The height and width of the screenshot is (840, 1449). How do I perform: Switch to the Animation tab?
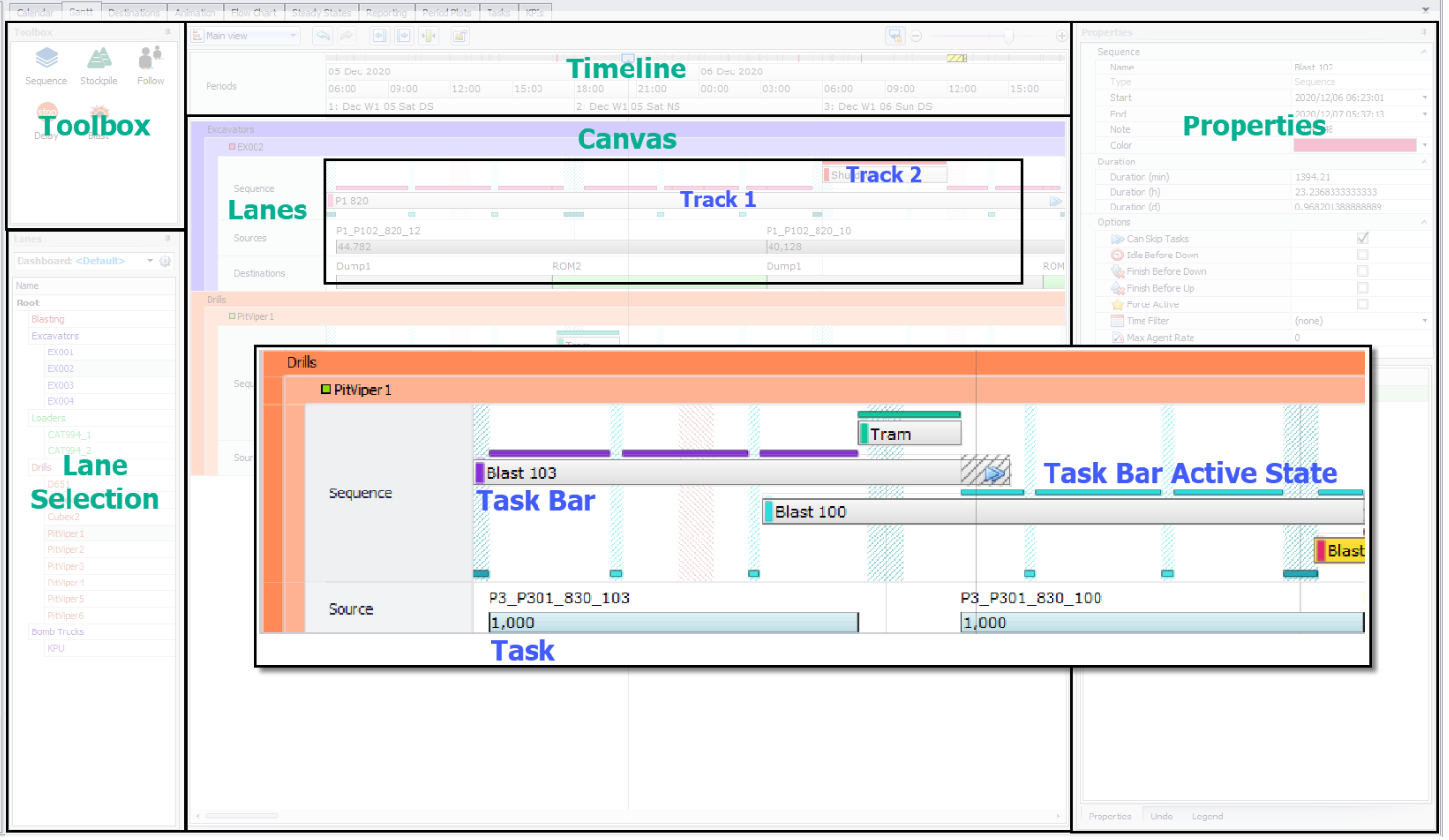(196, 13)
